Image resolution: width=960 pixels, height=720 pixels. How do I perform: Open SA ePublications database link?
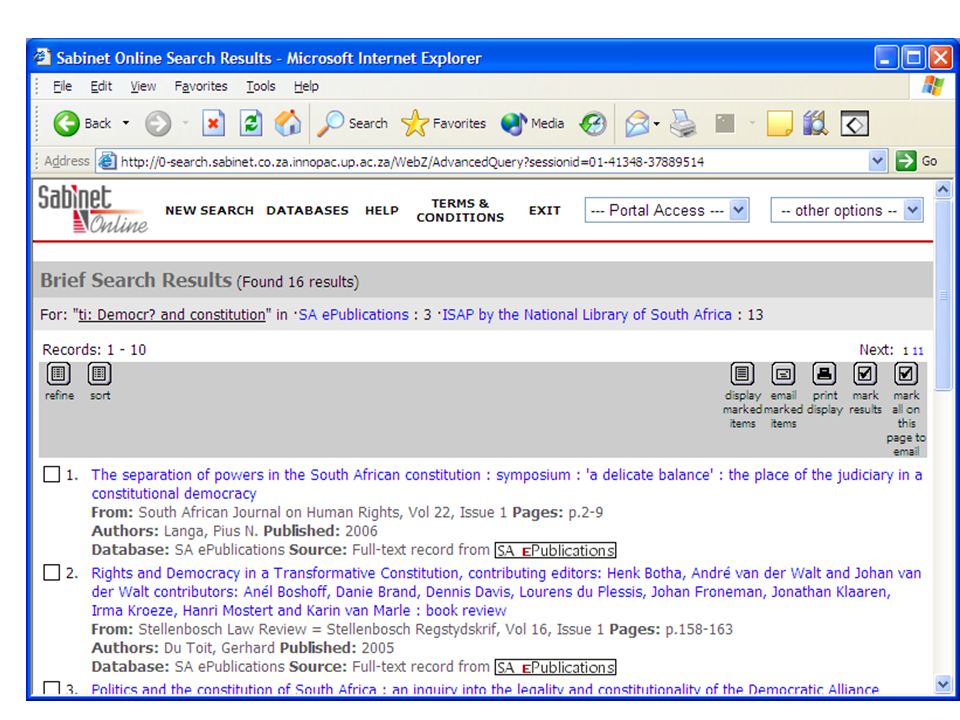click(353, 315)
